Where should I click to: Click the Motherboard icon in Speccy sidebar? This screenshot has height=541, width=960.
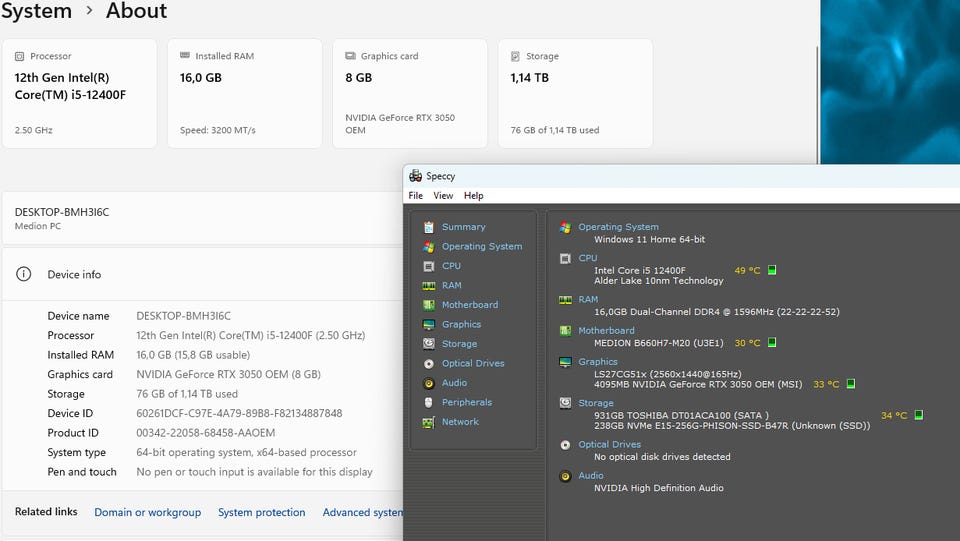[429, 305]
